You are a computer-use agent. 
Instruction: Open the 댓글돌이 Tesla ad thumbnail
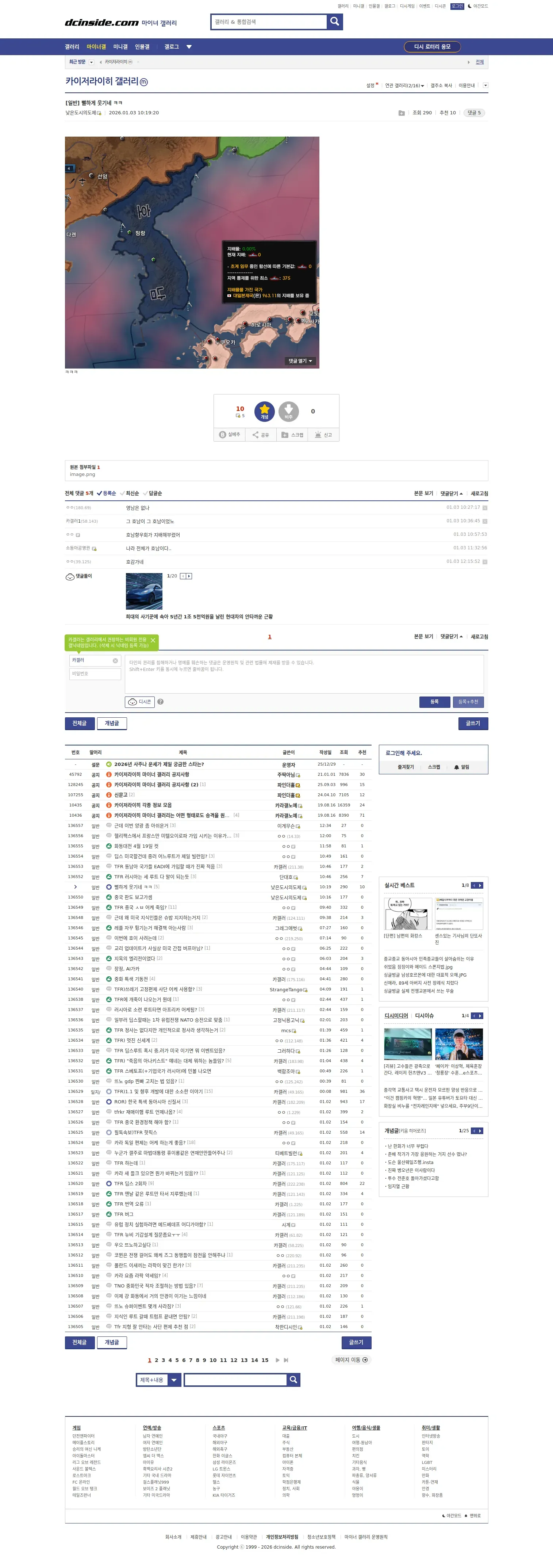point(144,591)
